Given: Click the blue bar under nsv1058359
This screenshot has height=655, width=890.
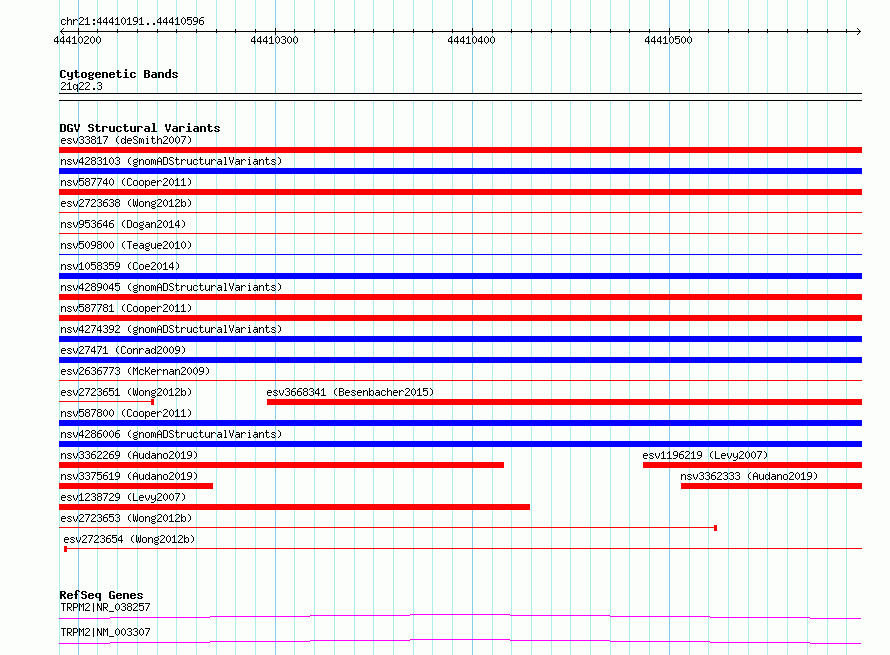Looking at the screenshot, I should tap(460, 276).
